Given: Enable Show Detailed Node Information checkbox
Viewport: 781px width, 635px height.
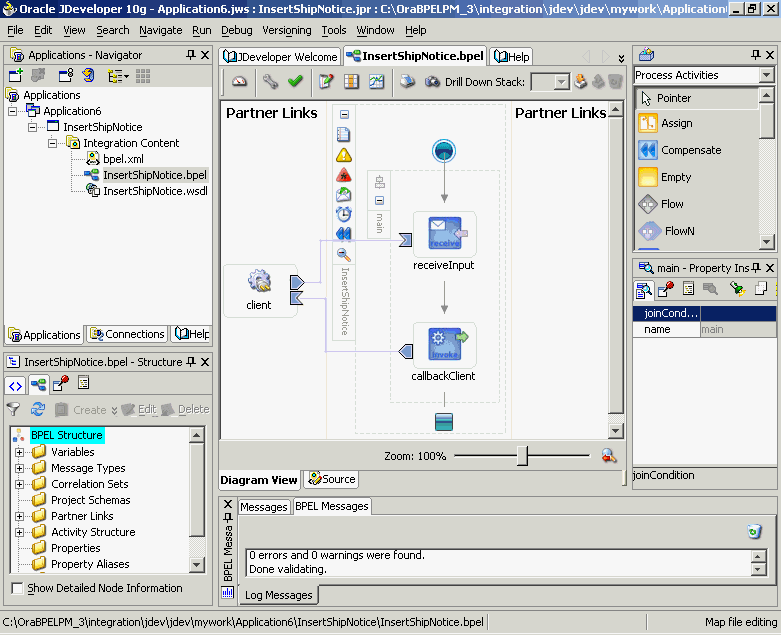Looking at the screenshot, I should click(17, 588).
